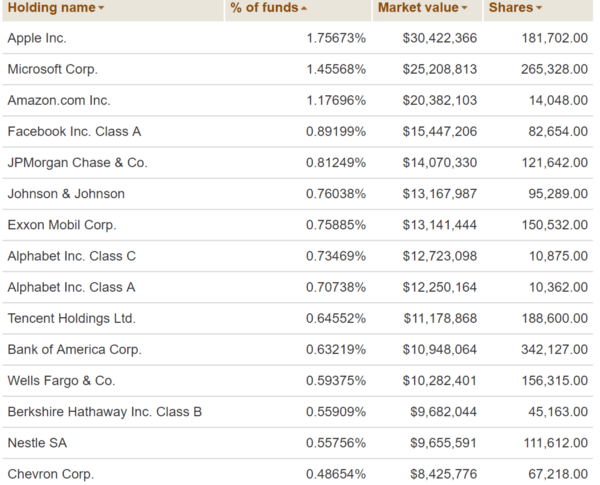Click Berkshire Hathaway Inc. Class B holding
The image size is (600, 485).
105,412
